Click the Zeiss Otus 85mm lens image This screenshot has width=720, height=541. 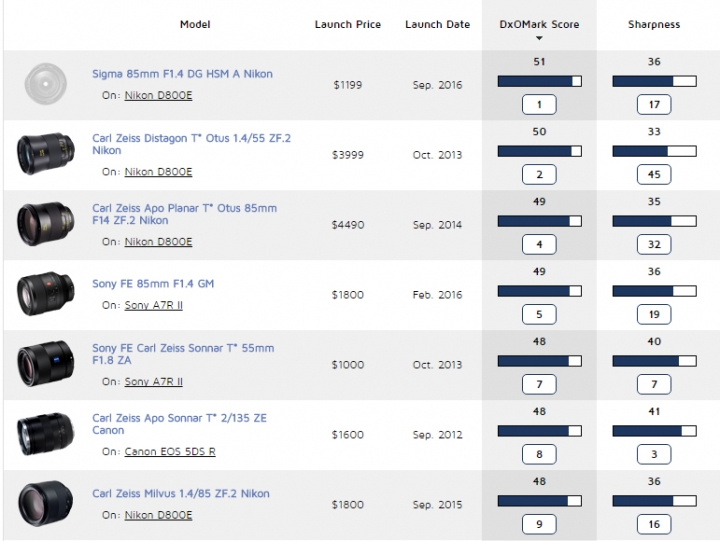coord(45,225)
